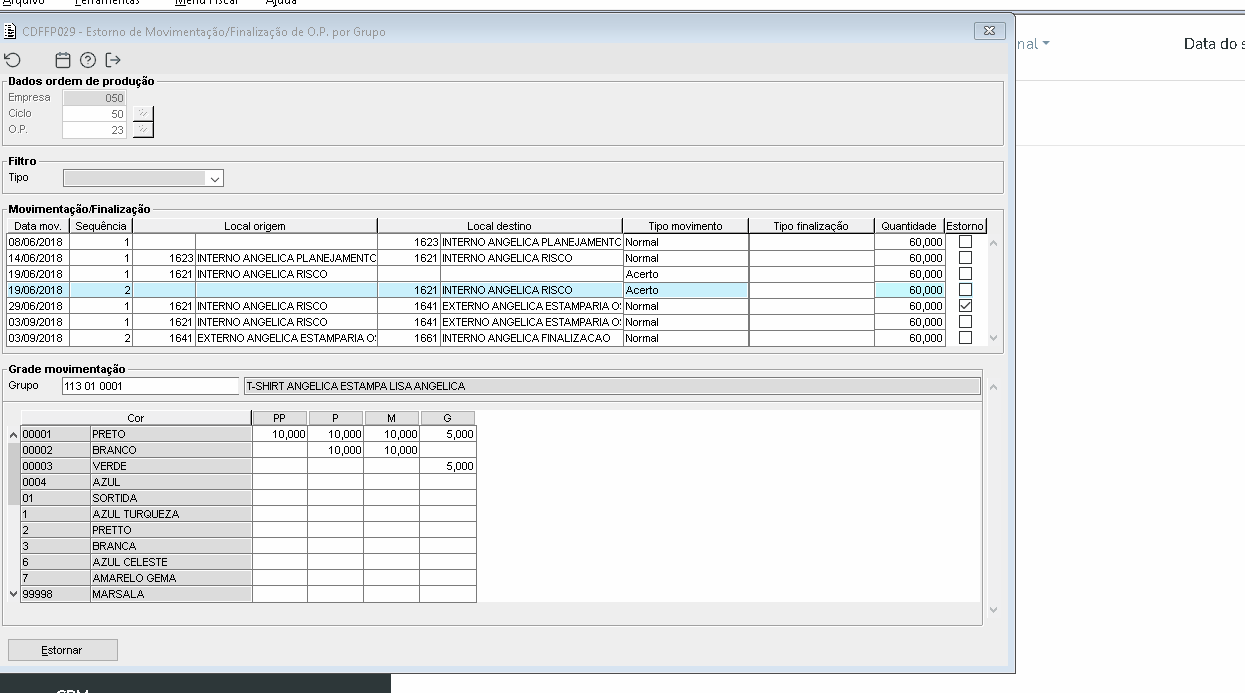1245x693 pixels.
Task: Select color code 0004 AZUL row
Action: (136, 482)
